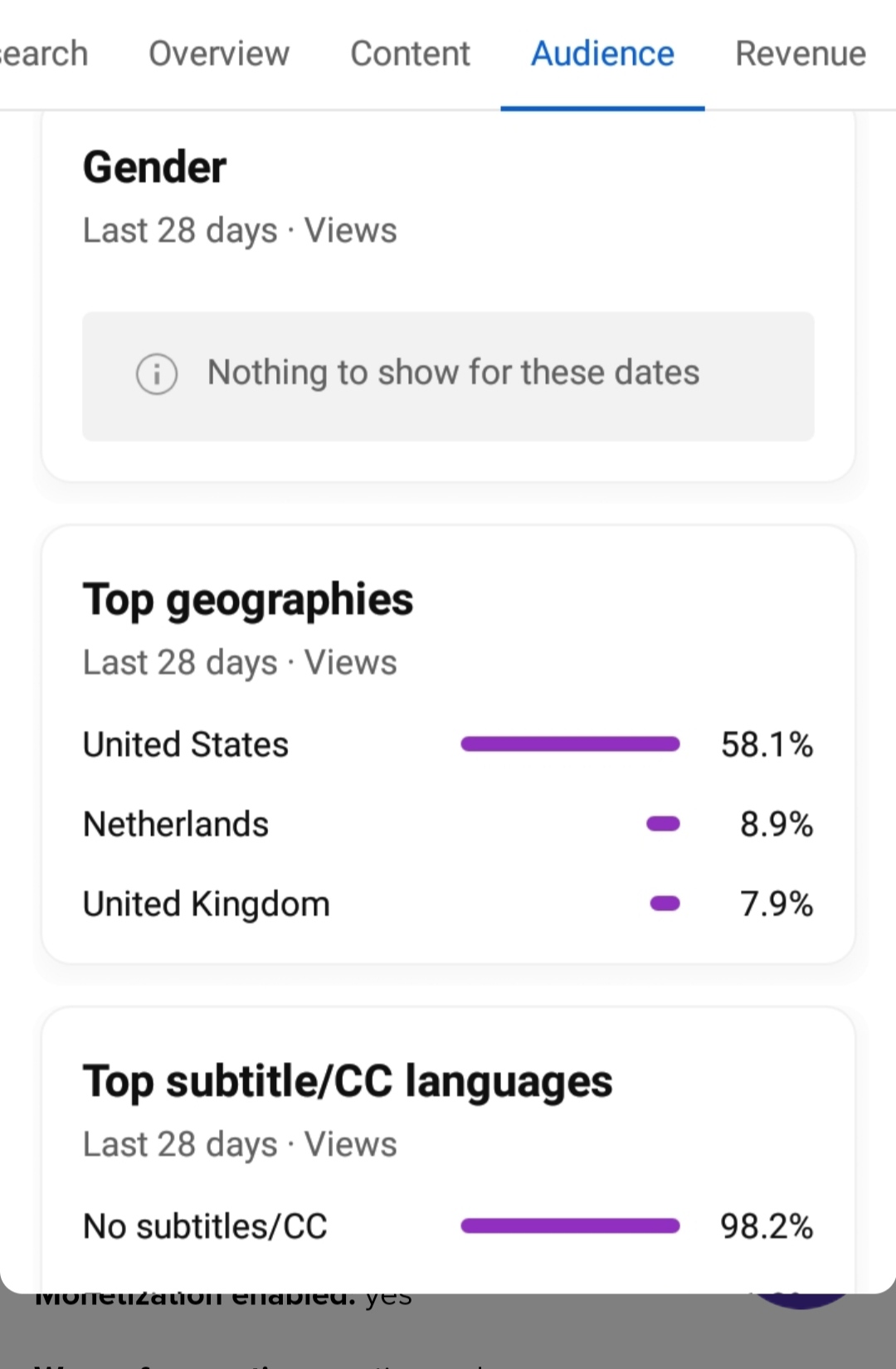Click the info icon in Gender card

157,373
